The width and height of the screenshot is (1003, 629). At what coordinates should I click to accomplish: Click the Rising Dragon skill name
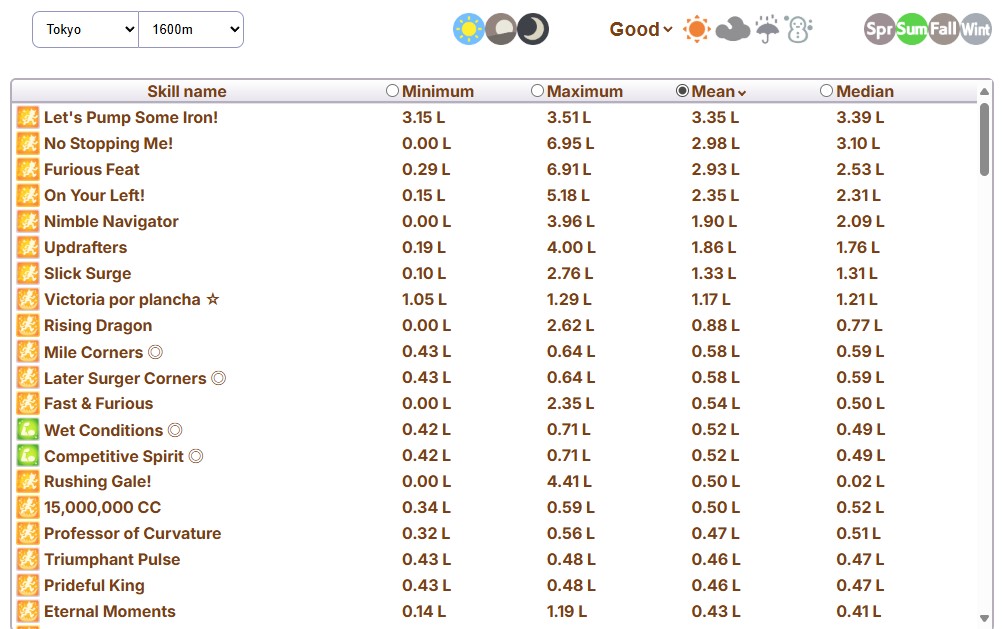(98, 325)
